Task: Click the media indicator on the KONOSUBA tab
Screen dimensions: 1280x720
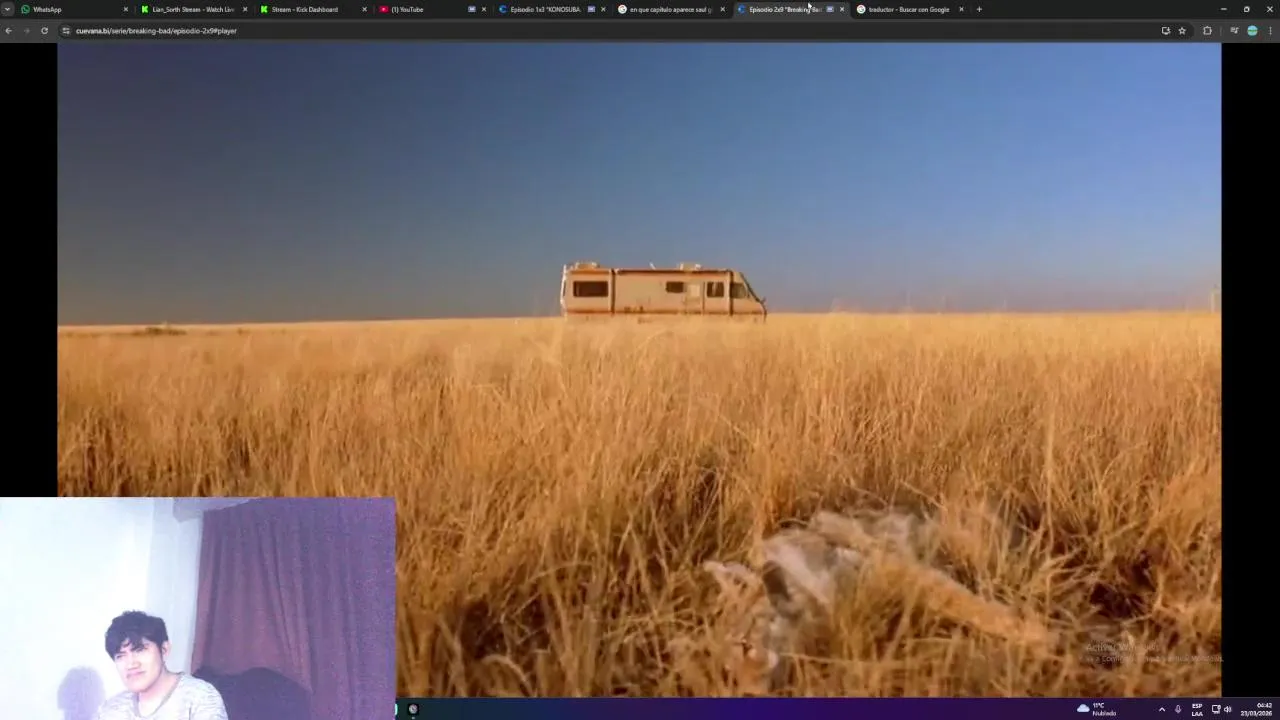Action: pyautogui.click(x=591, y=9)
